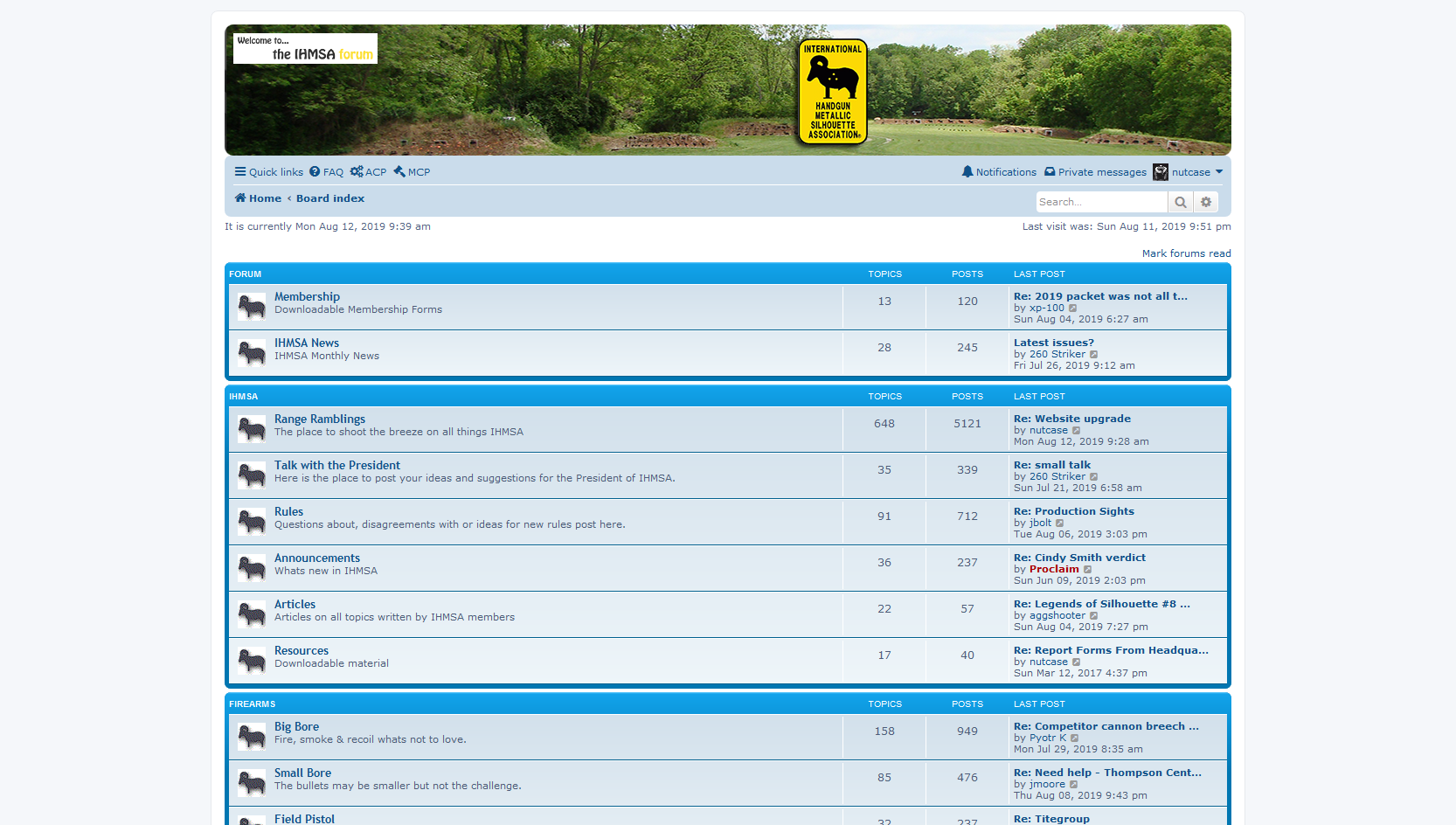Viewport: 1456px width, 825px height.
Task: Go to Home breadcrumb
Action: coord(258,198)
